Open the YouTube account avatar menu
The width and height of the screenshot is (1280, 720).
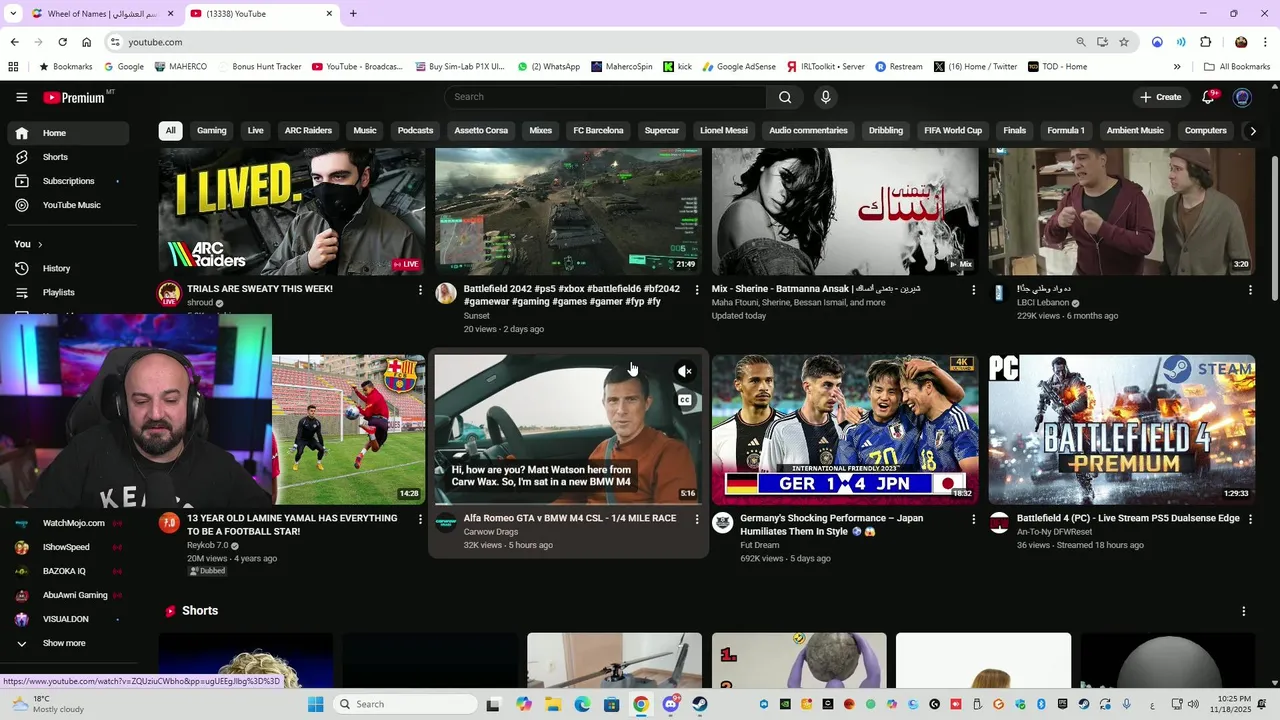1242,97
